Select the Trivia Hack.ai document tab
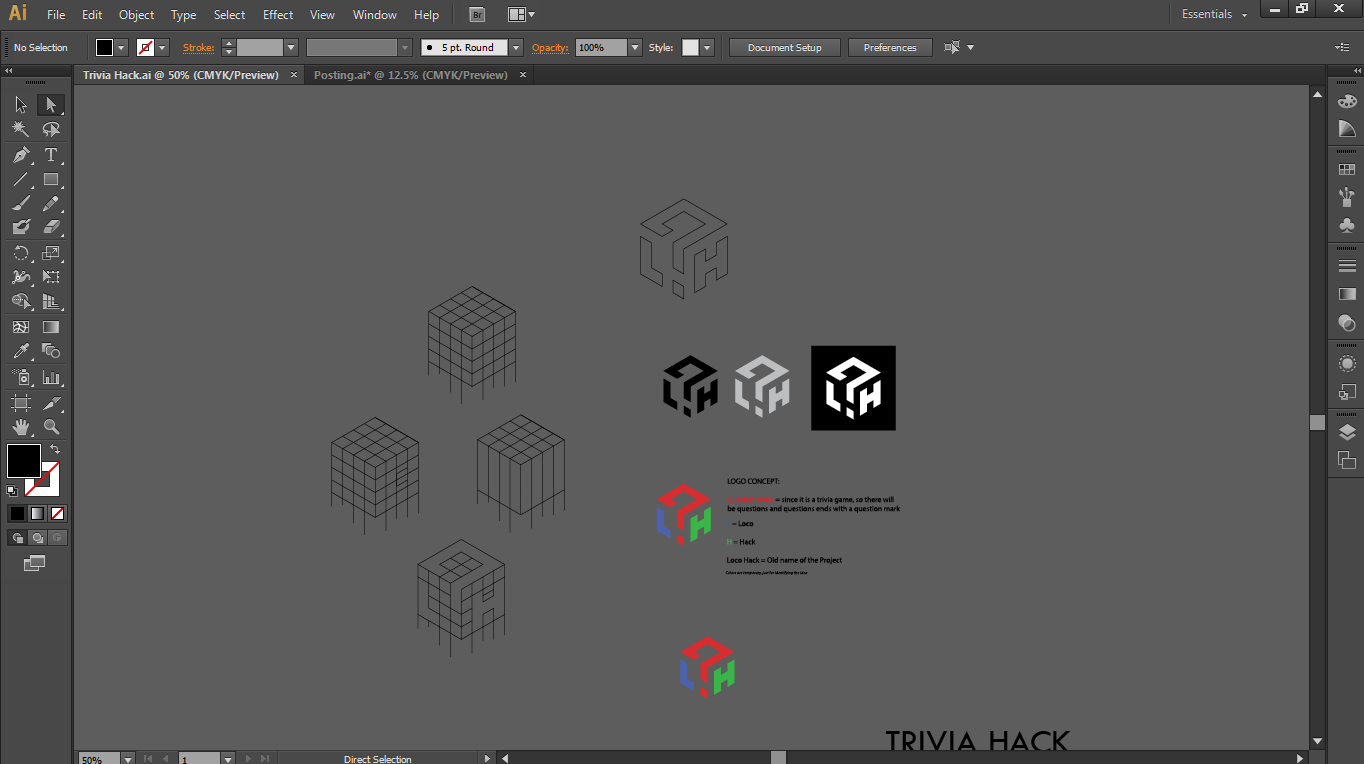 pos(180,75)
